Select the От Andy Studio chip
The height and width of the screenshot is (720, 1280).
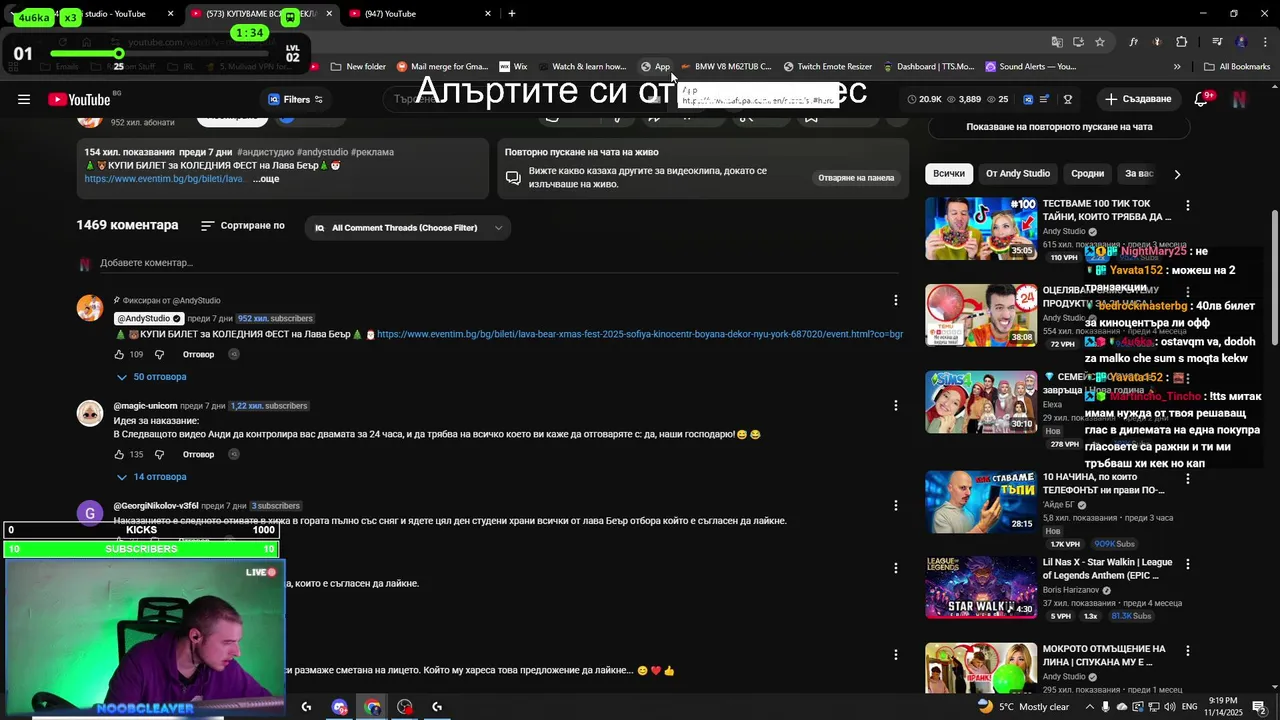[1018, 174]
